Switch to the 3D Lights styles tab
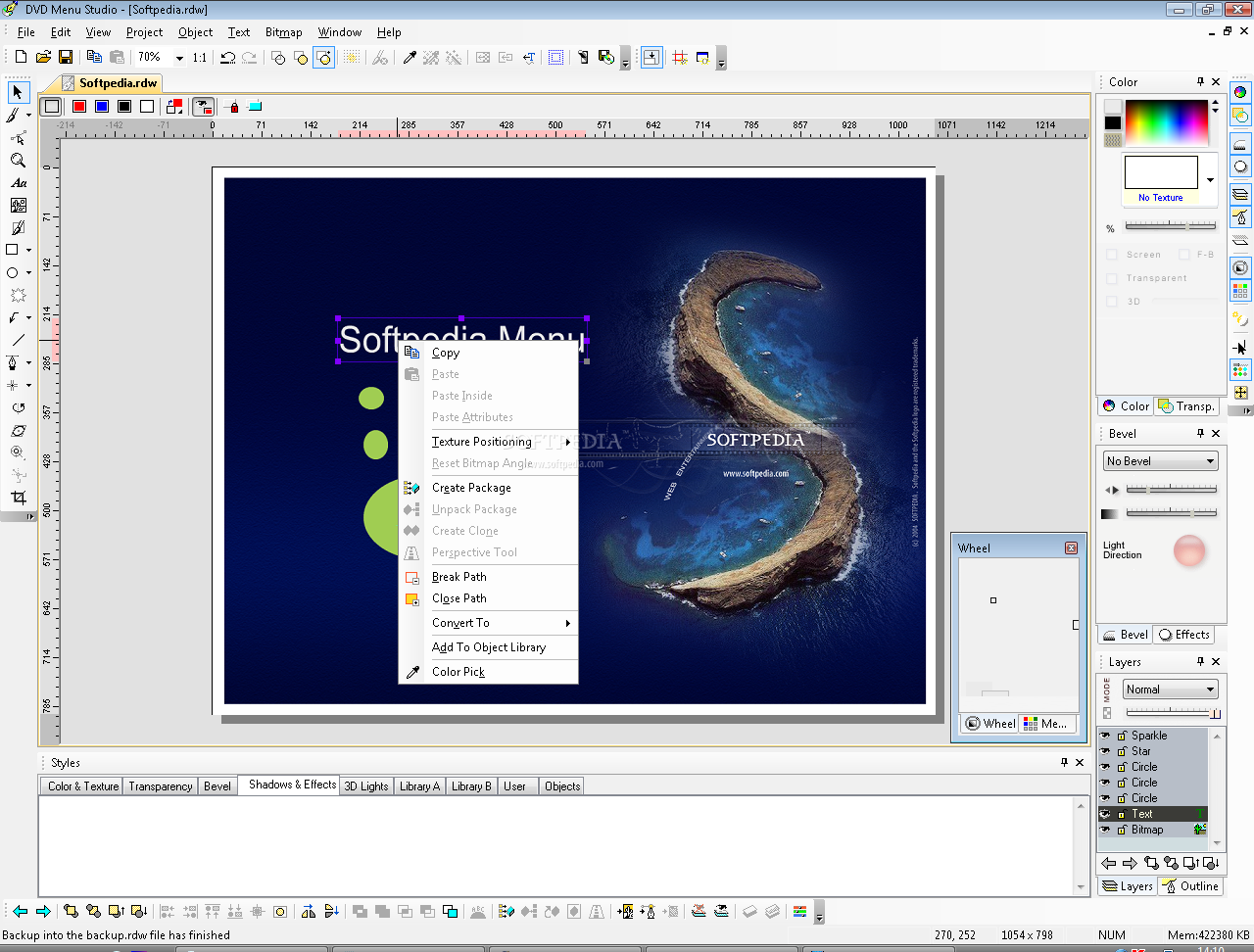1254x952 pixels. (366, 786)
